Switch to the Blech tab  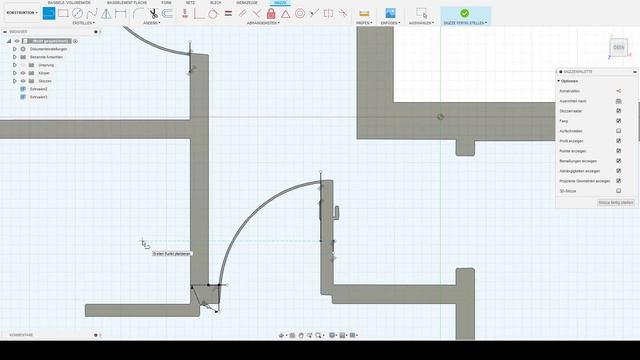[216, 2]
